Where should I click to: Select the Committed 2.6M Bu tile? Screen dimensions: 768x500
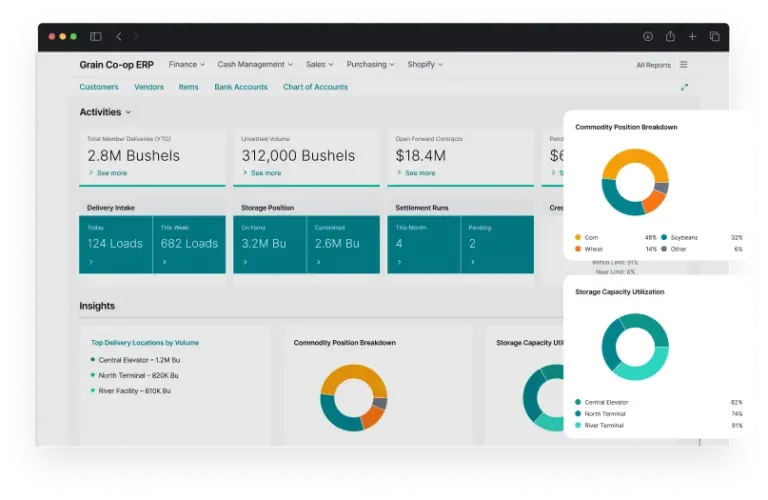(343, 244)
